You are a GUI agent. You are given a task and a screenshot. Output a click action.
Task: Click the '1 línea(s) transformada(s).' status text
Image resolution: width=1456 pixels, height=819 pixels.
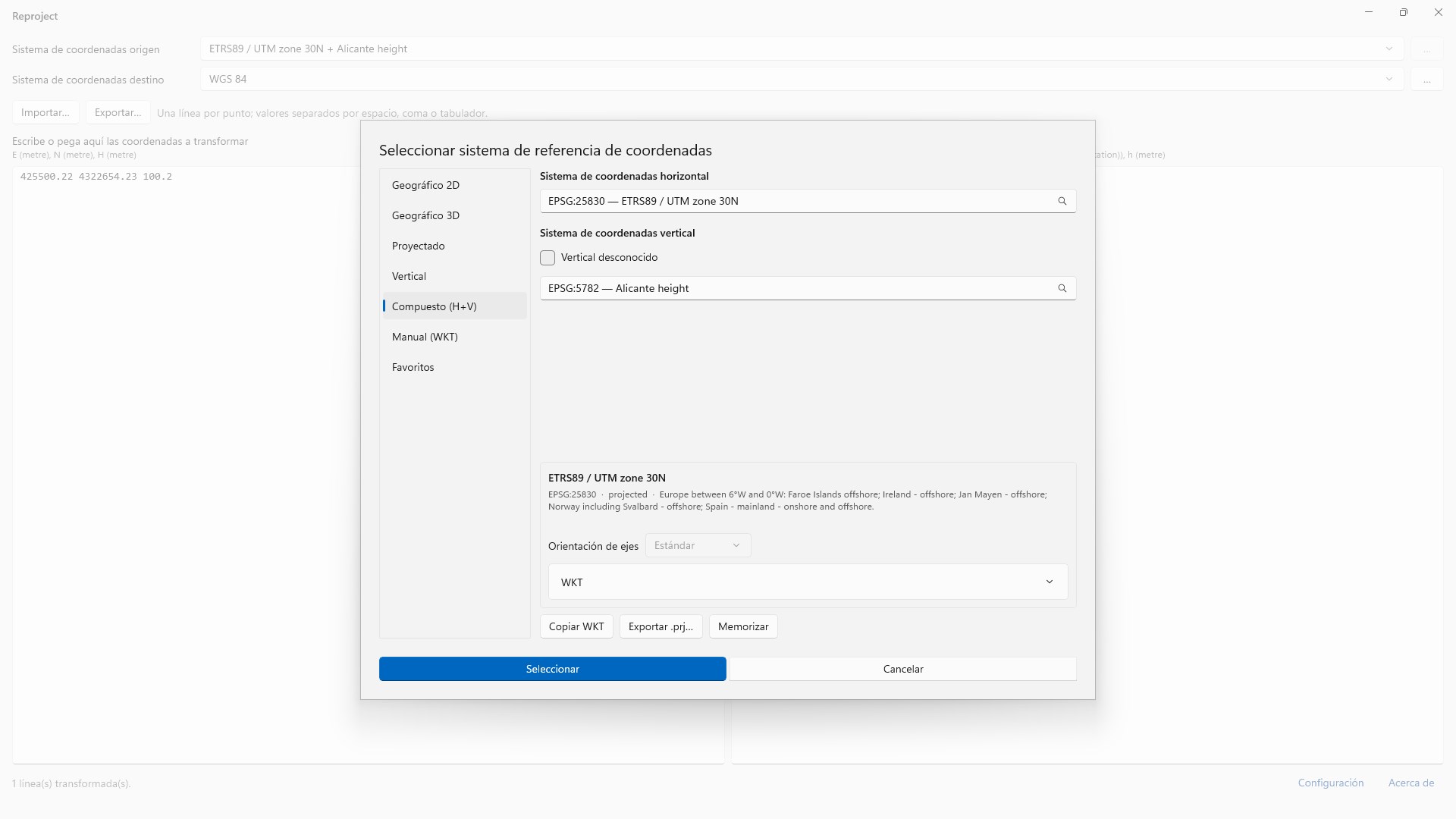(x=71, y=783)
